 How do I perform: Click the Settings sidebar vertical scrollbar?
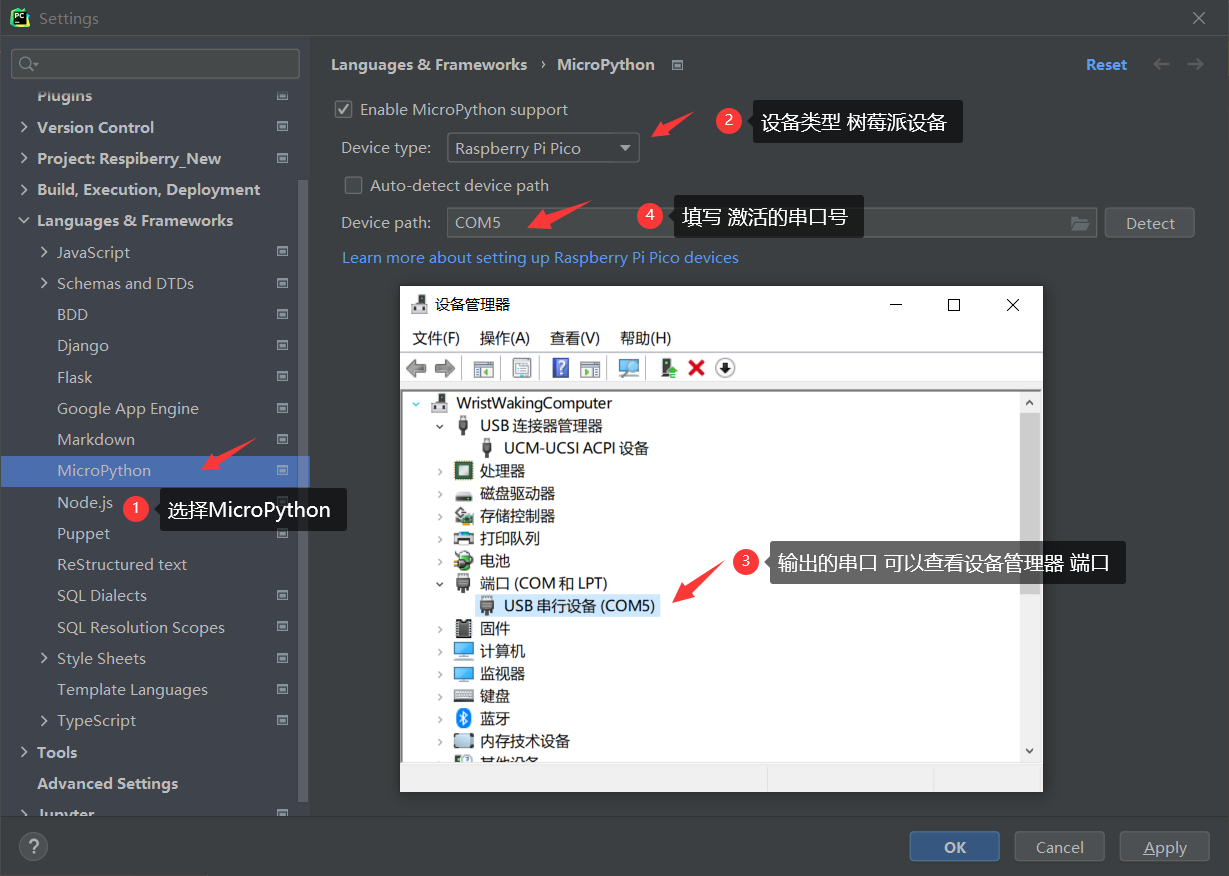tap(304, 490)
